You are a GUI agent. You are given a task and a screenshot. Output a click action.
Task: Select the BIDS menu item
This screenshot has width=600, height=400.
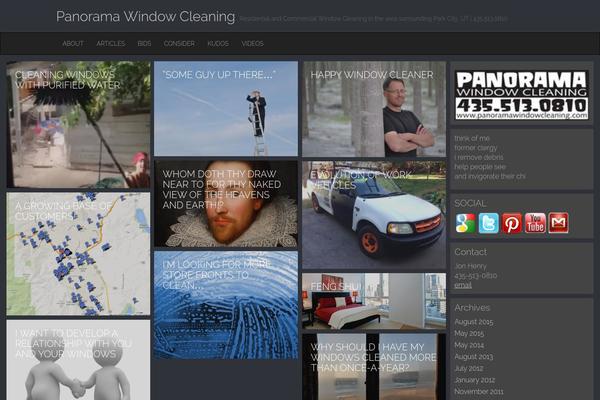click(x=144, y=44)
